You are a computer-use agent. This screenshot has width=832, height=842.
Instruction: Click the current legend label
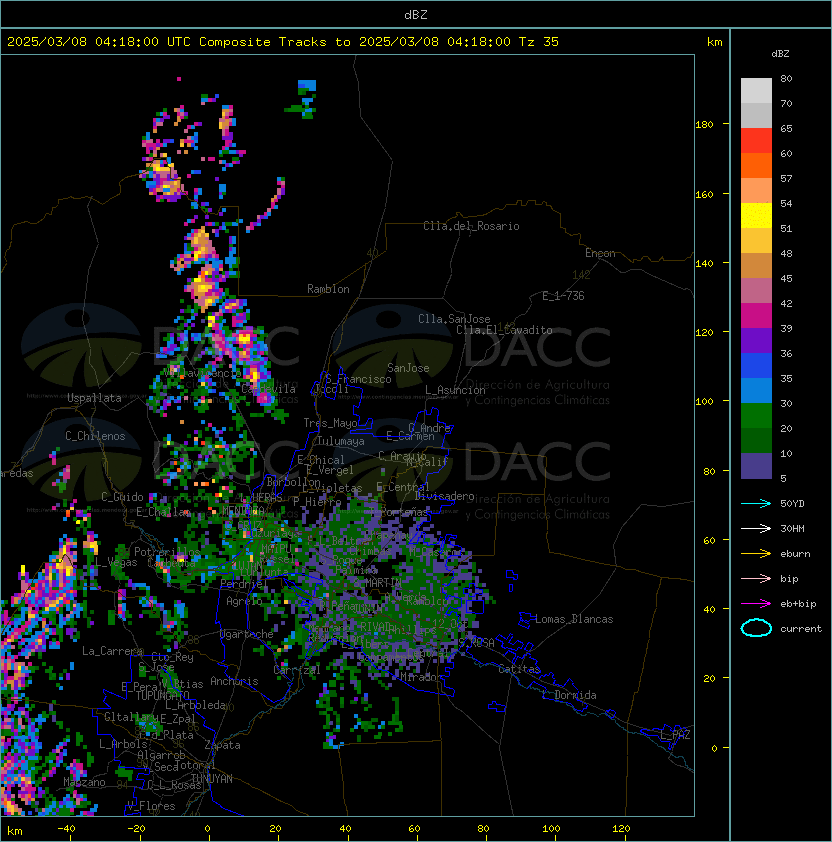[x=801, y=629]
